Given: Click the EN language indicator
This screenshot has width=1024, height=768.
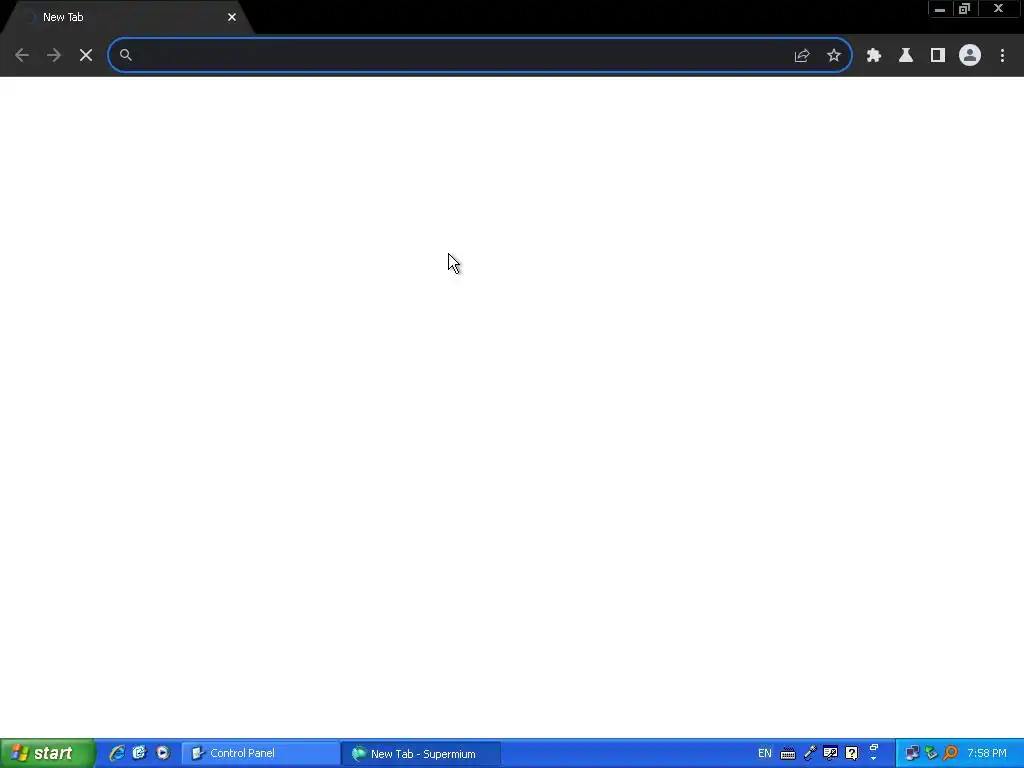Looking at the screenshot, I should point(765,754).
